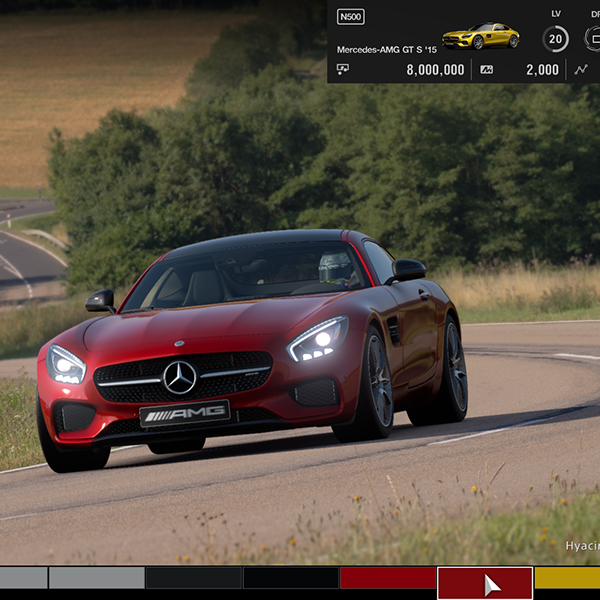Choose the yellow paint swatch

tap(567, 577)
